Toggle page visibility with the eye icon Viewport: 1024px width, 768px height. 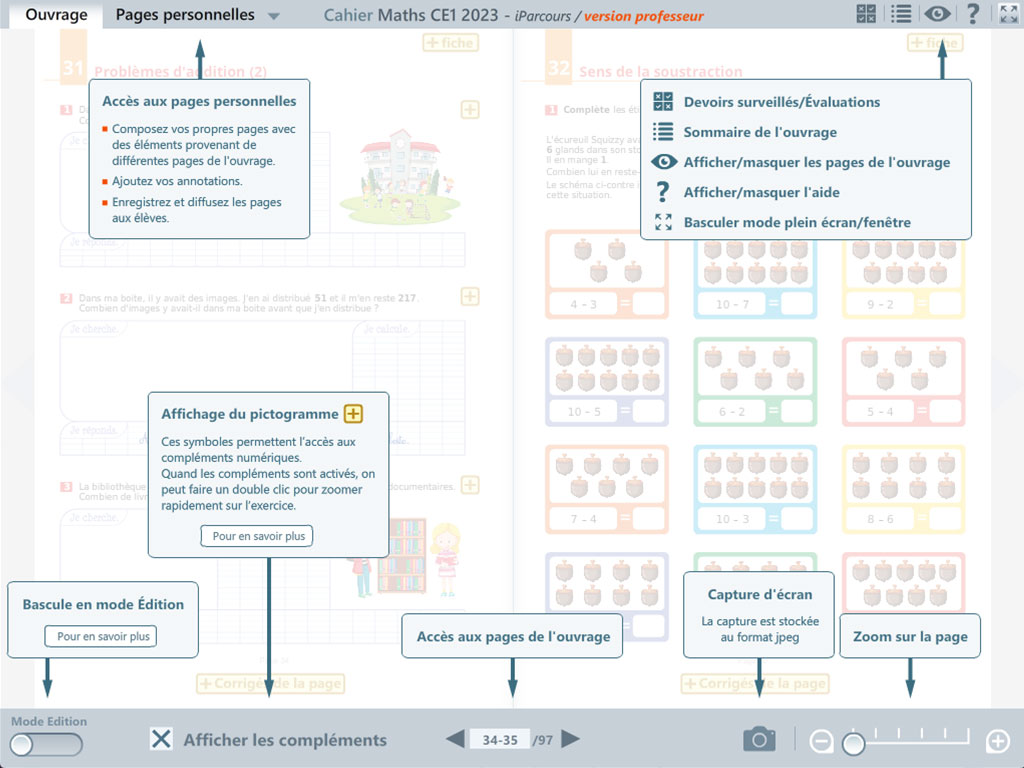937,14
